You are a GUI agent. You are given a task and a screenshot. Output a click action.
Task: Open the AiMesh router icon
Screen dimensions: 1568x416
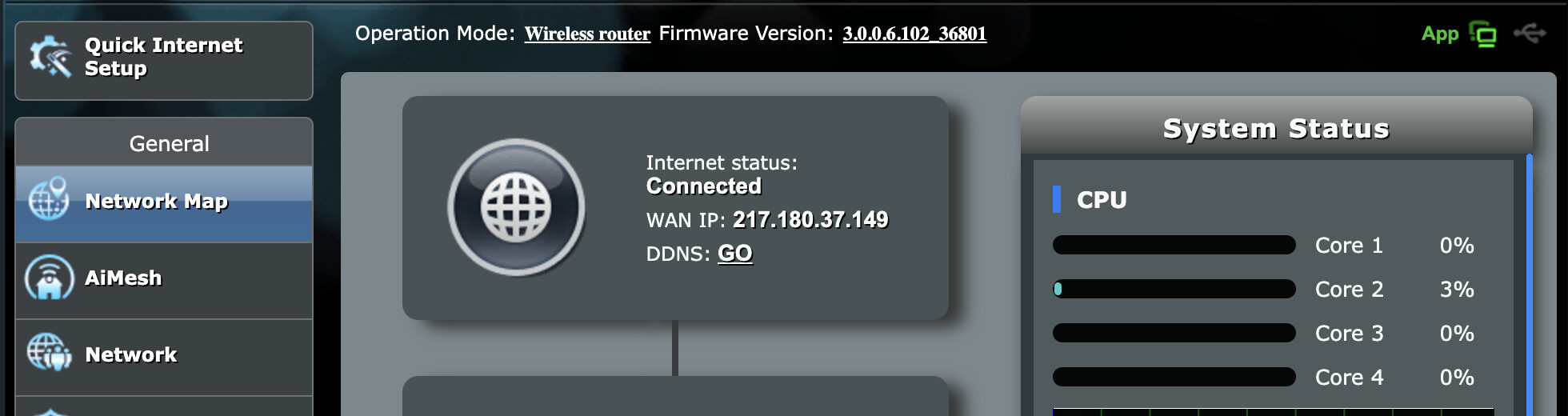click(x=49, y=277)
